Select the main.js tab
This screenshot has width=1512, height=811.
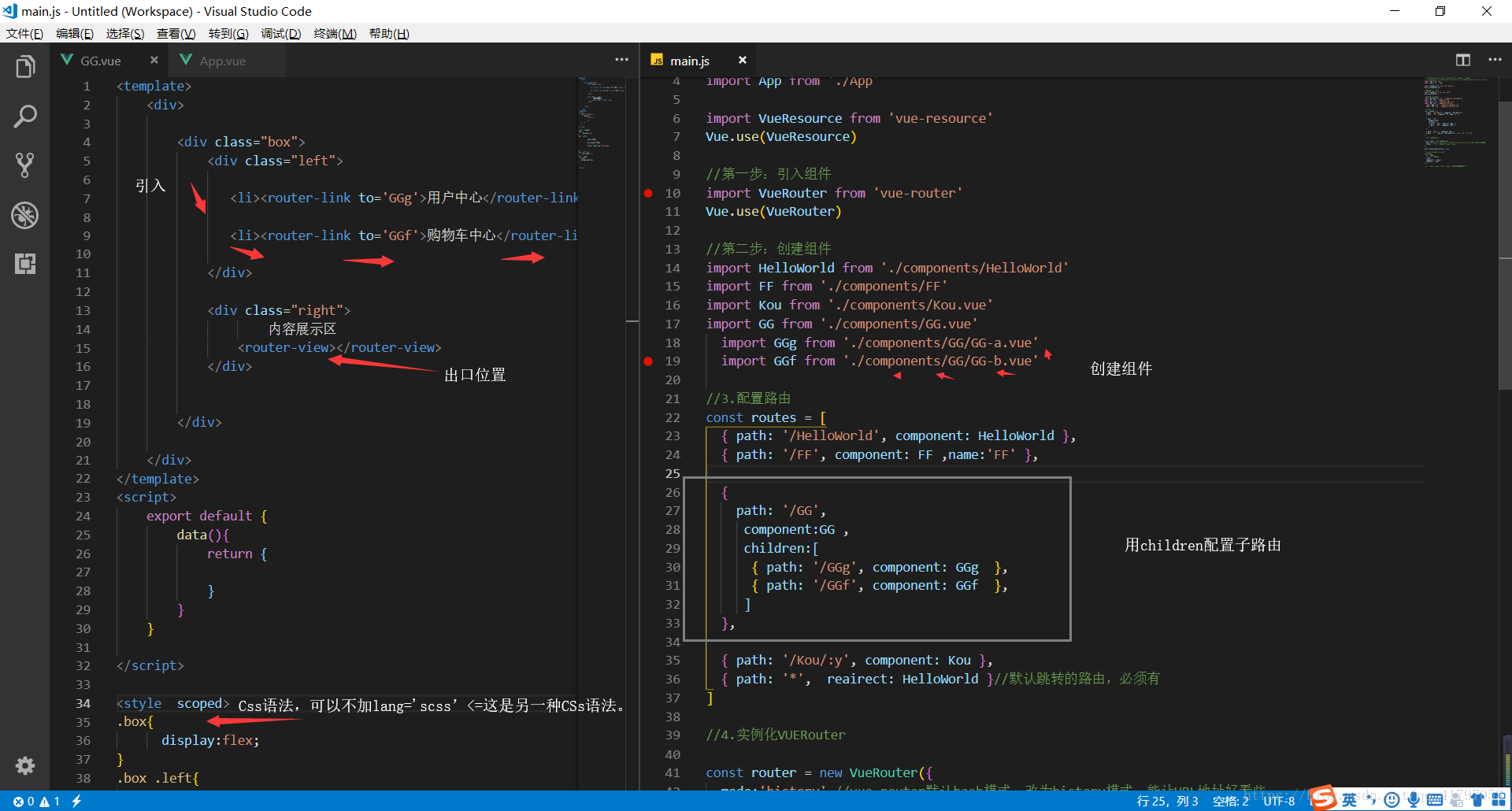pyautogui.click(x=699, y=61)
